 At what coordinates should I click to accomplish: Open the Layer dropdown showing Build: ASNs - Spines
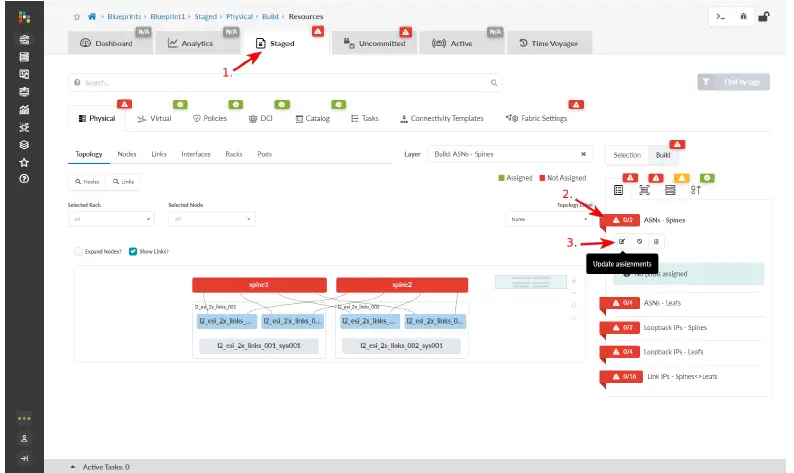(510, 154)
